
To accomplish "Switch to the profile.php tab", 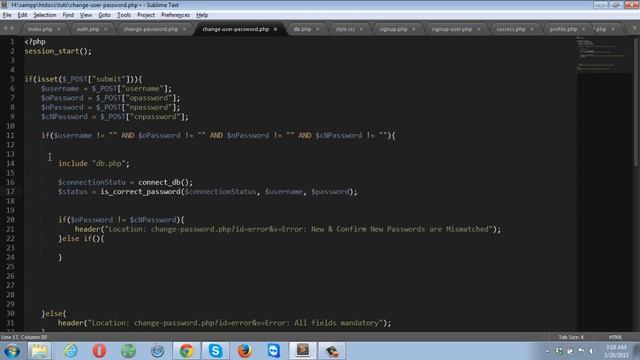I will click(563, 29).
